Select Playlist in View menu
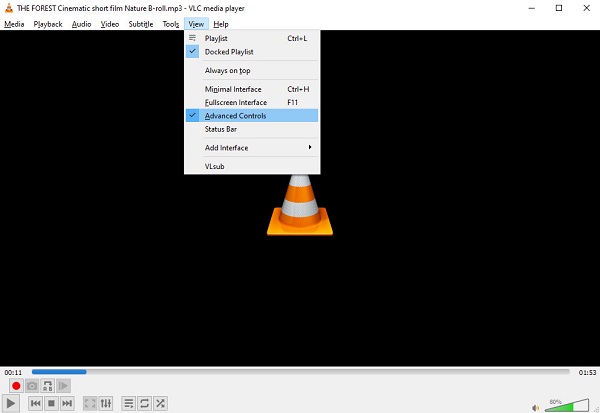Image resolution: width=600 pixels, height=413 pixels. (252, 38)
